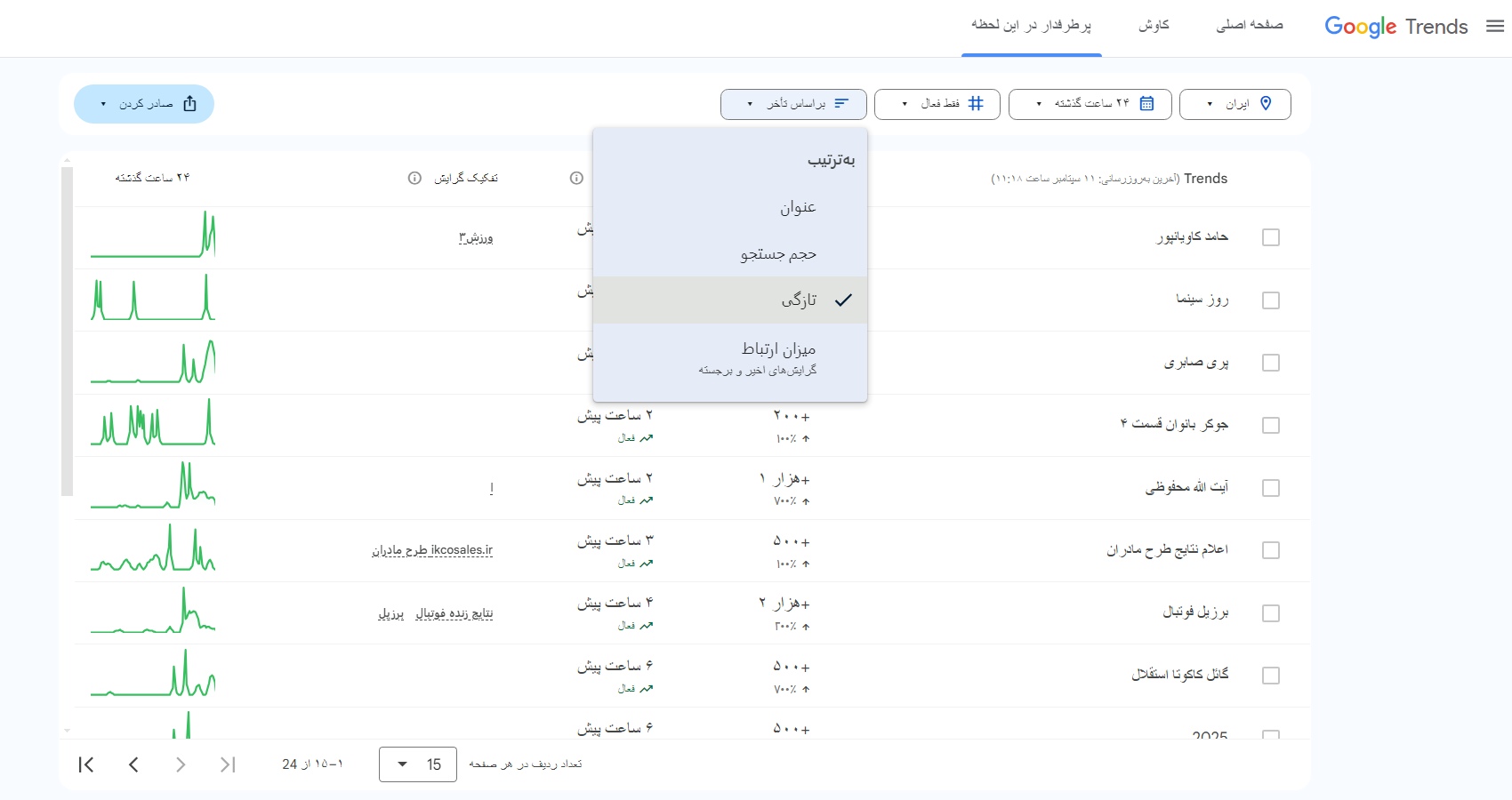Select میزان ارتباط sort option
The image size is (1512, 800).
[730, 357]
